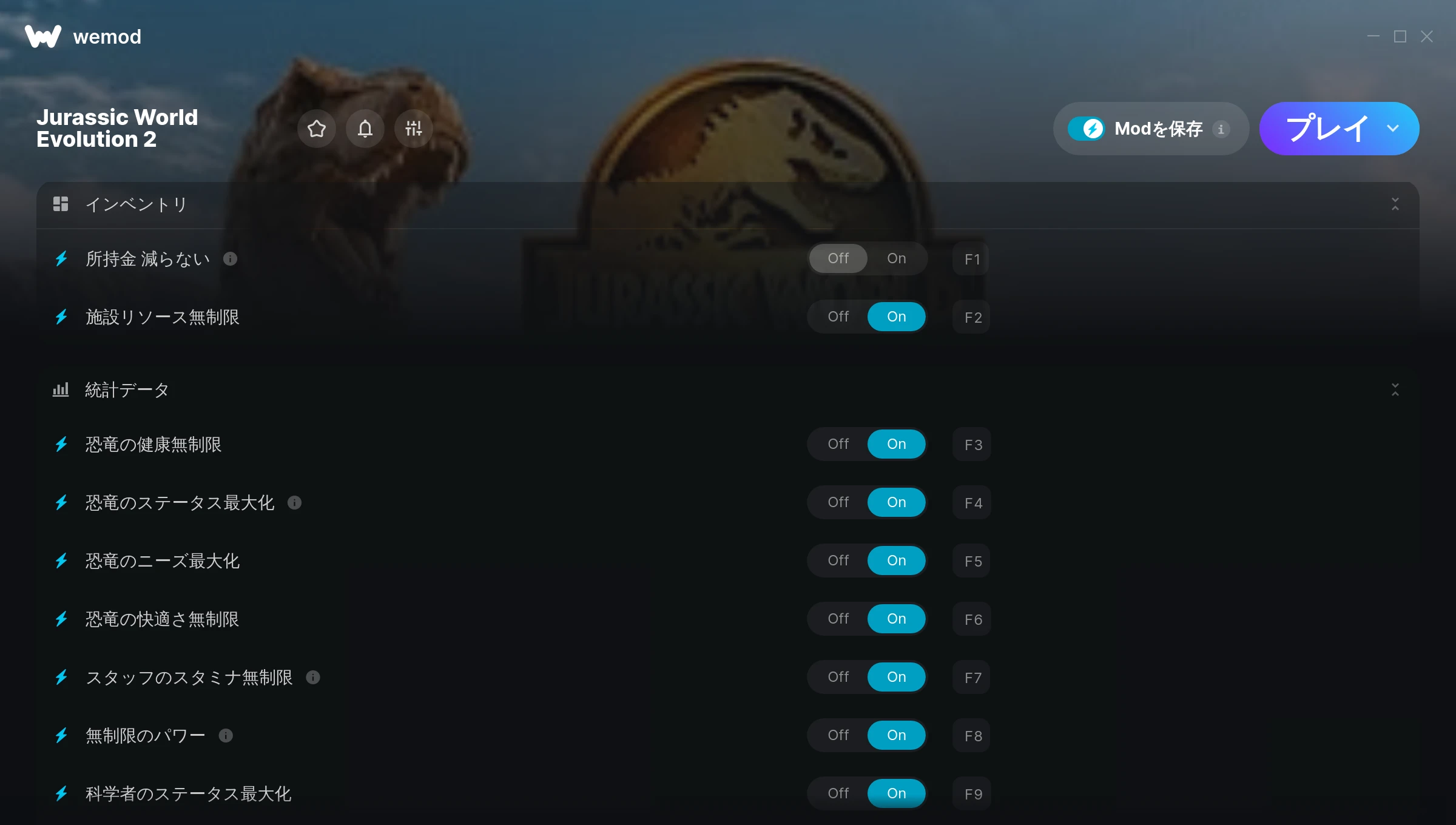The height and width of the screenshot is (825, 1456).
Task: Click the Modを保存 info icon
Action: coord(1221,129)
